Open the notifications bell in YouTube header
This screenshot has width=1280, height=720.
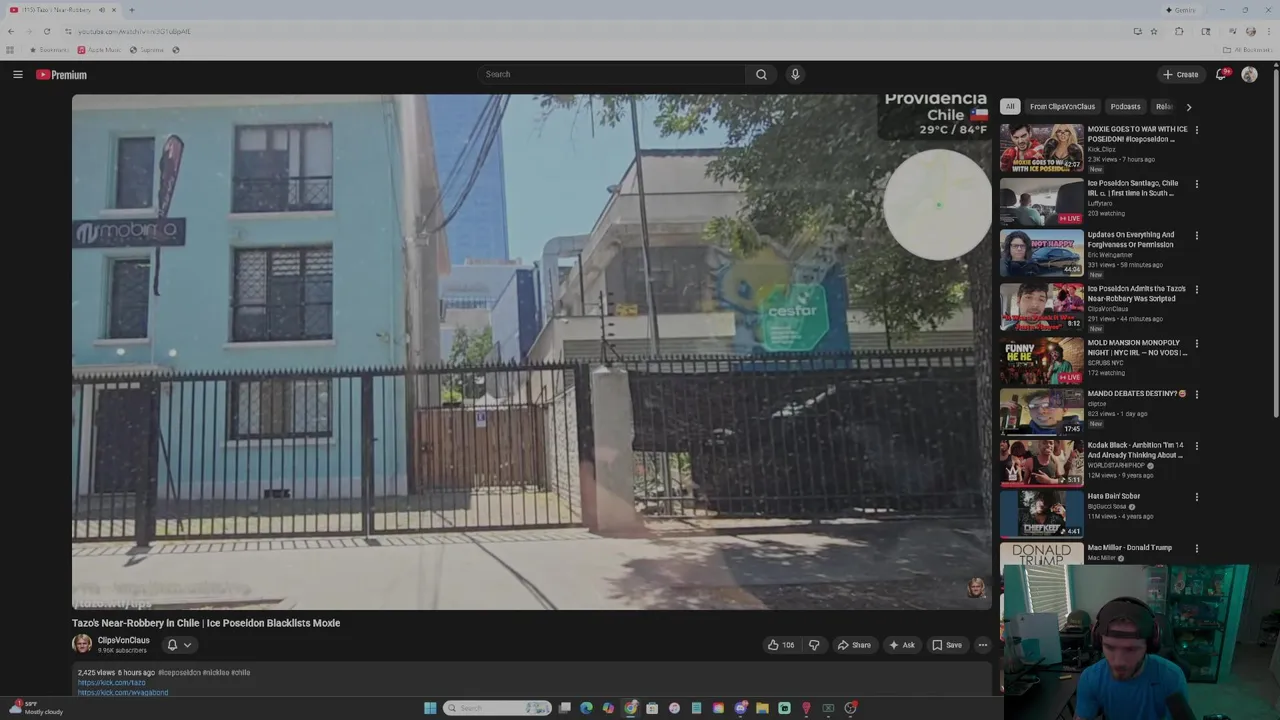pyautogui.click(x=1221, y=74)
